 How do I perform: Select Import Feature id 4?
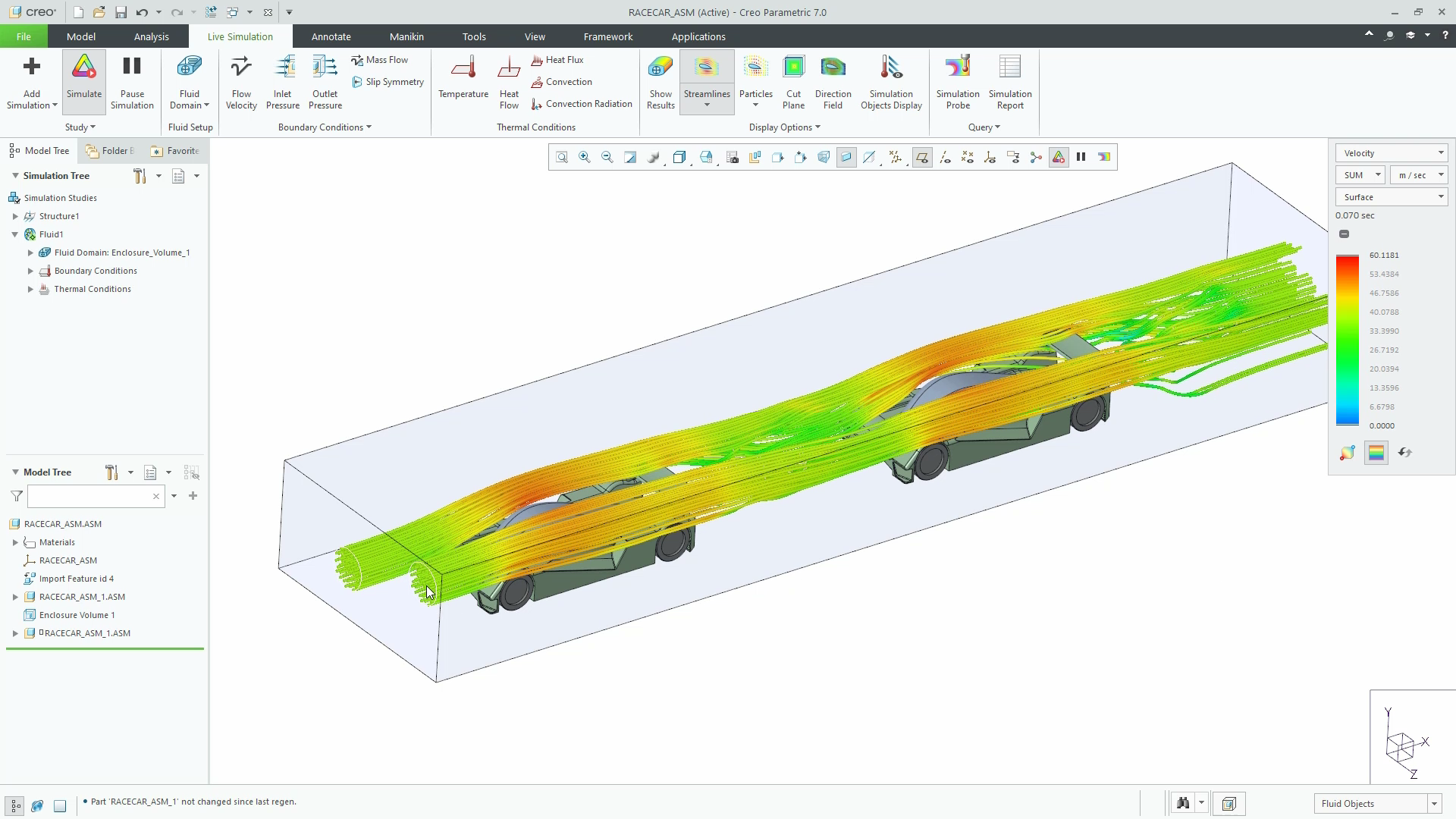pos(76,579)
